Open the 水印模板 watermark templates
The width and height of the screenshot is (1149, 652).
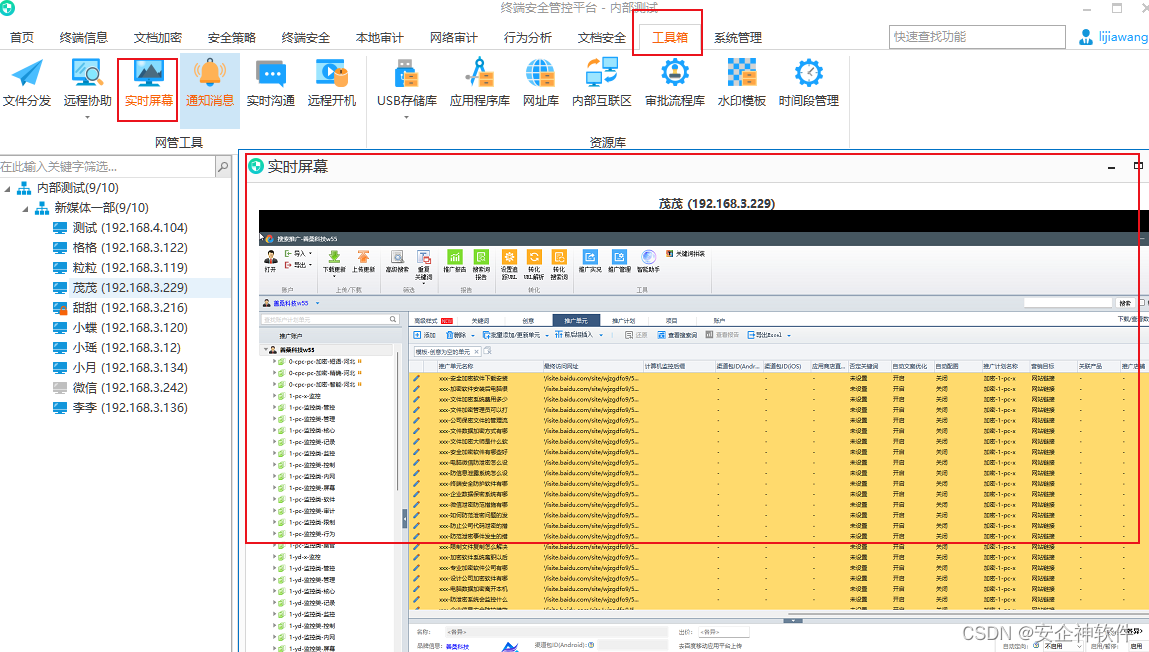[x=742, y=84]
